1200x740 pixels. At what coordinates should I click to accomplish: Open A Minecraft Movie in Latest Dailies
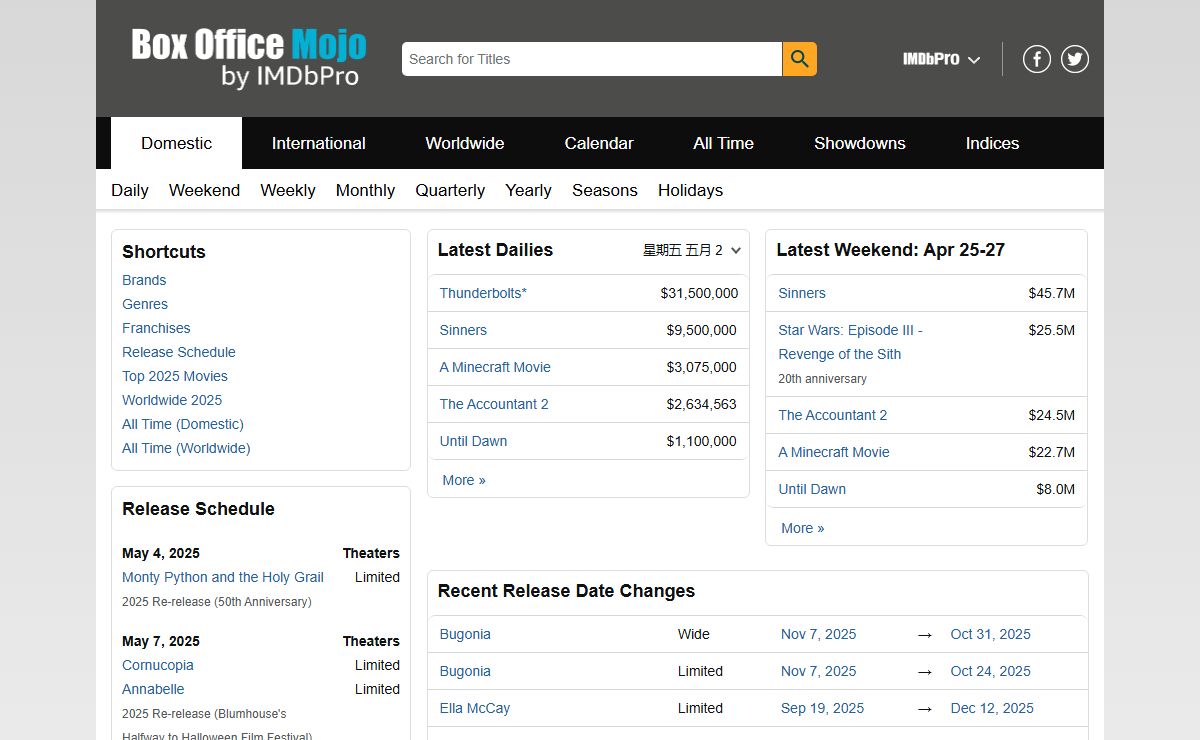pyautogui.click(x=495, y=367)
